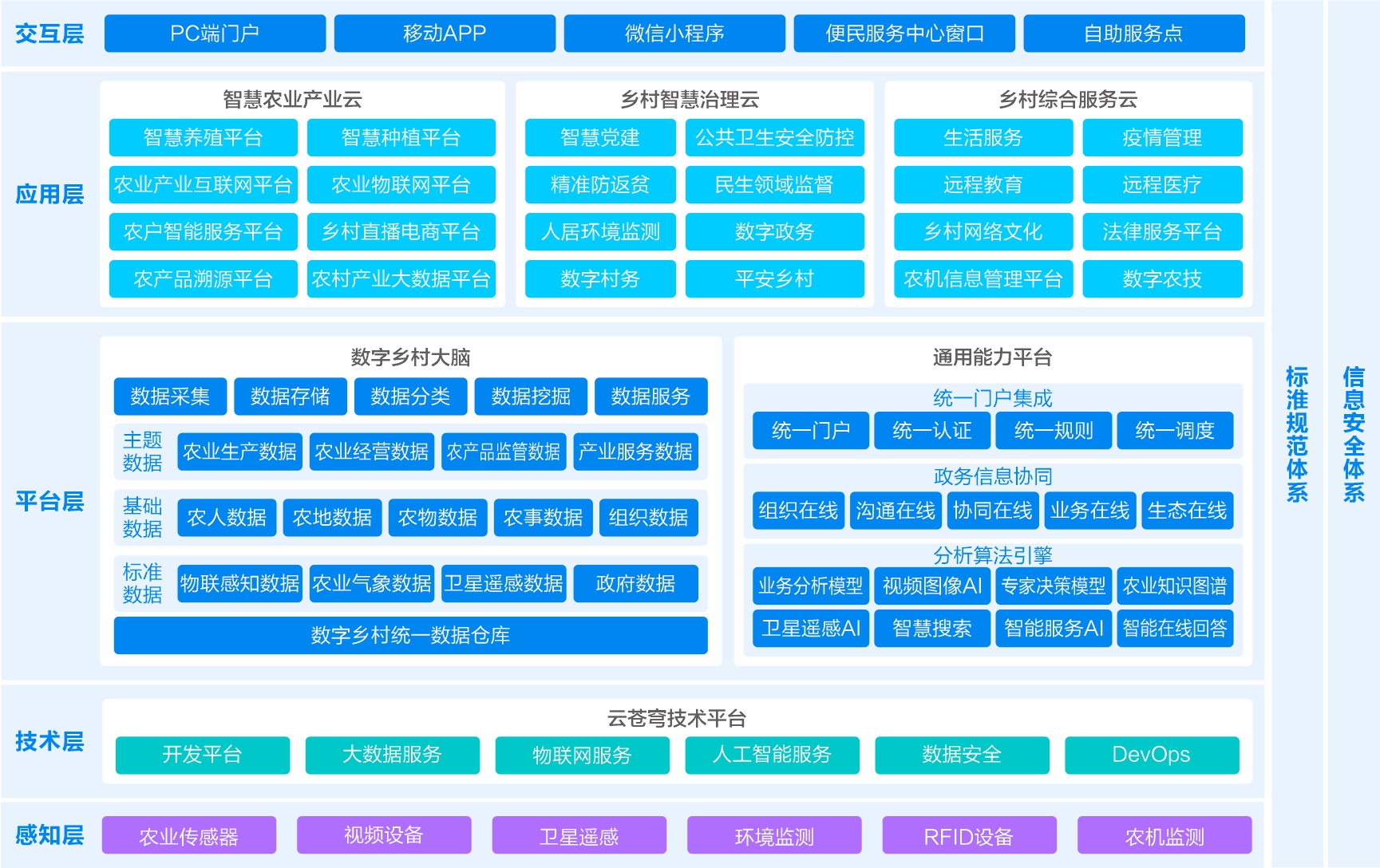Select the 移动APP box
The height and width of the screenshot is (868, 1380).
445,34
